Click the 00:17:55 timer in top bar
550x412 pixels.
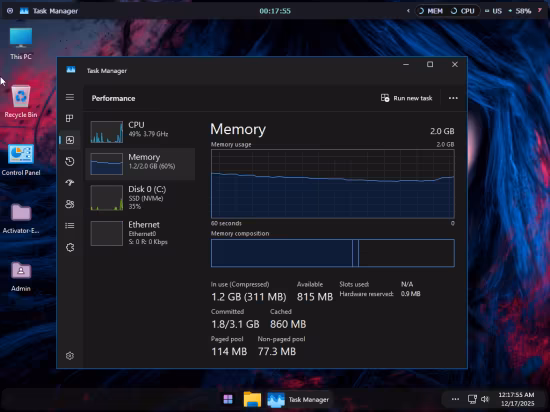coord(275,11)
